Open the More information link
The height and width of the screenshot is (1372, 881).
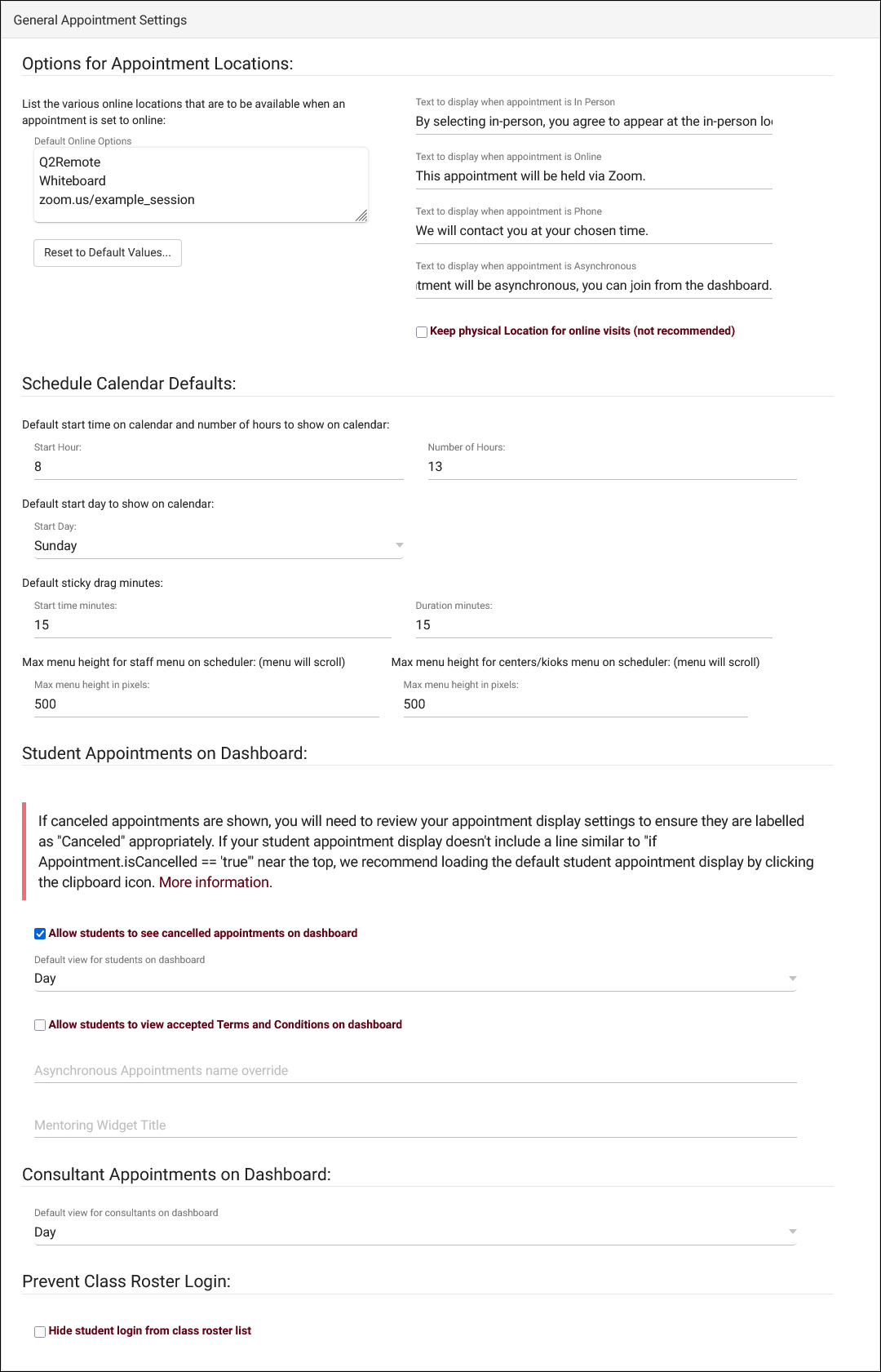pos(214,882)
